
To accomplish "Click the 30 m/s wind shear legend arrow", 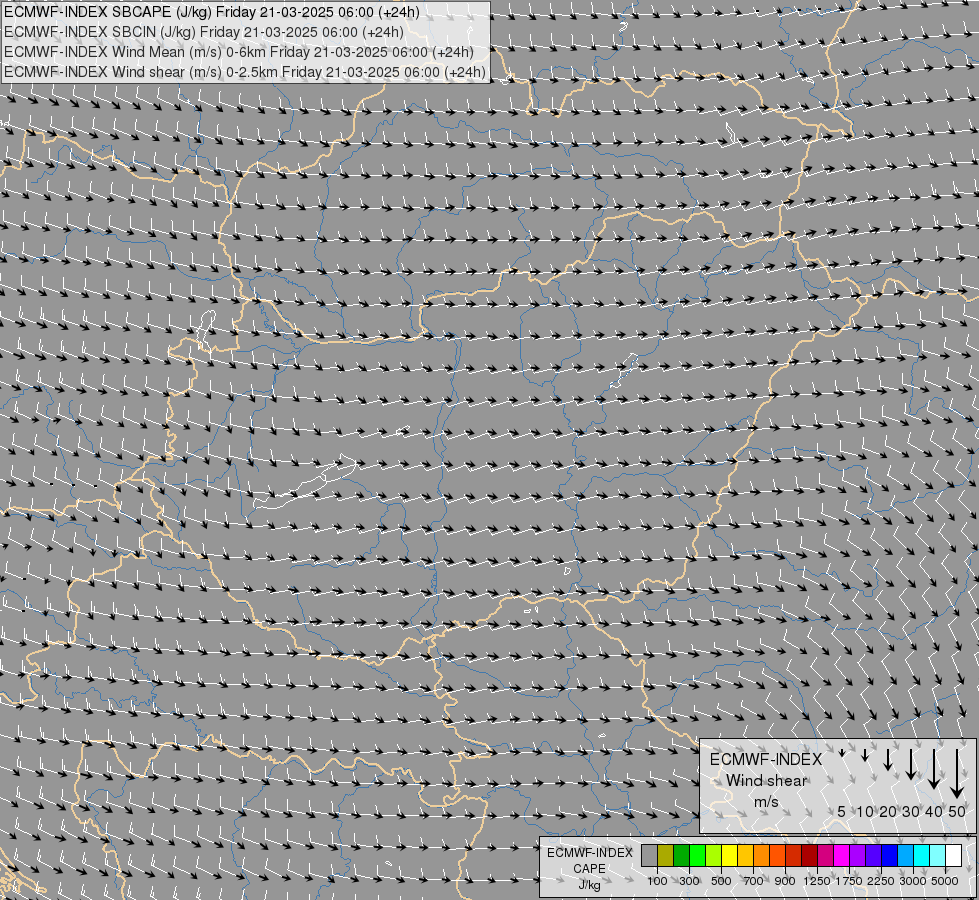I will click(x=911, y=764).
